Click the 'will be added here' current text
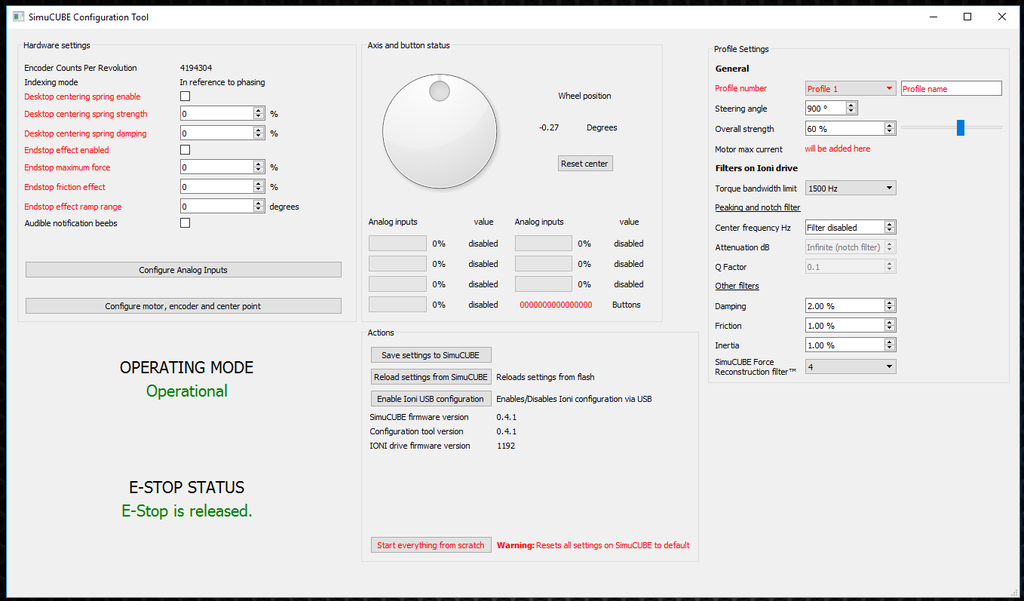Image resolution: width=1024 pixels, height=601 pixels. (x=837, y=148)
